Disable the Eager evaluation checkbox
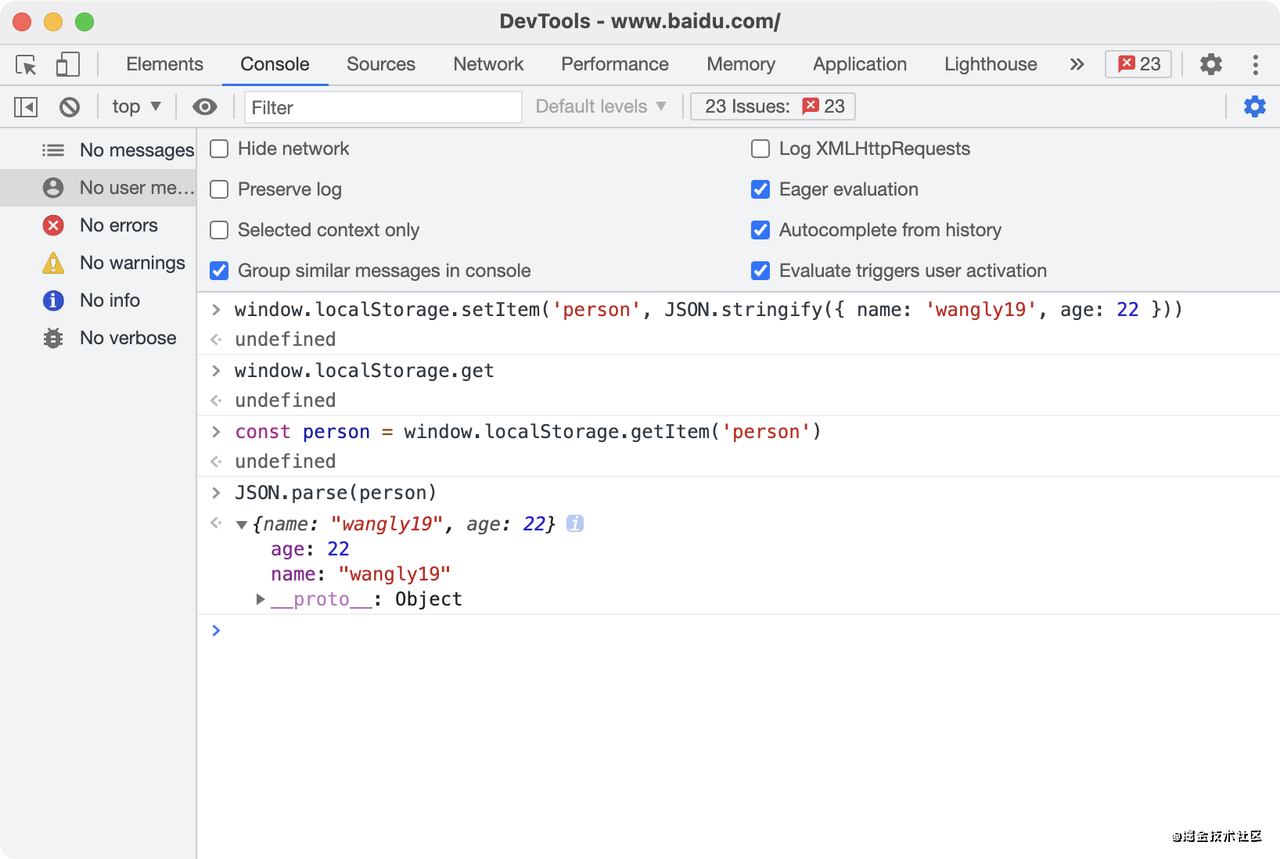The width and height of the screenshot is (1280, 859). [761, 190]
